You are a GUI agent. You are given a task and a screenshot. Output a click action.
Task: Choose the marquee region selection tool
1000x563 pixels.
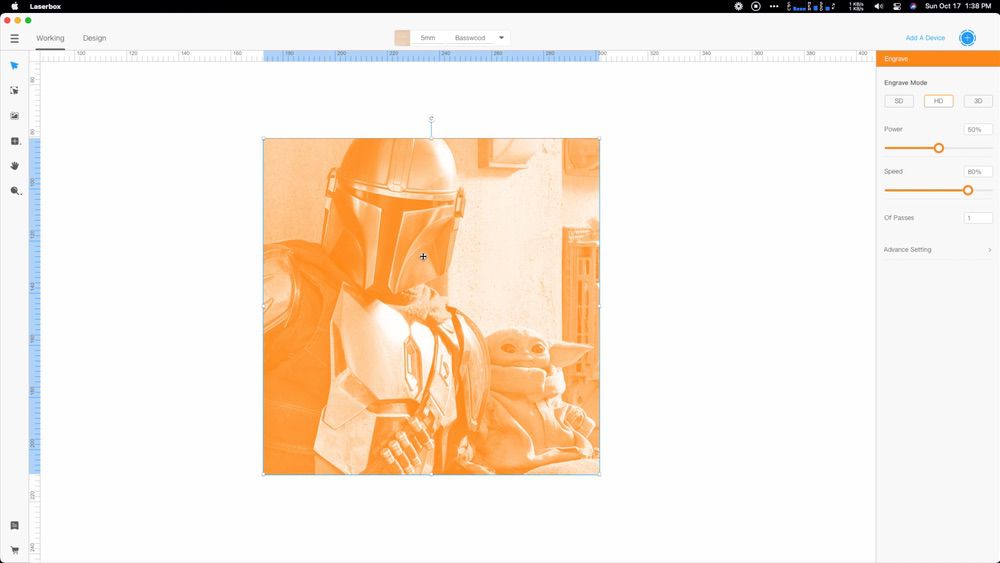[x=14, y=91]
